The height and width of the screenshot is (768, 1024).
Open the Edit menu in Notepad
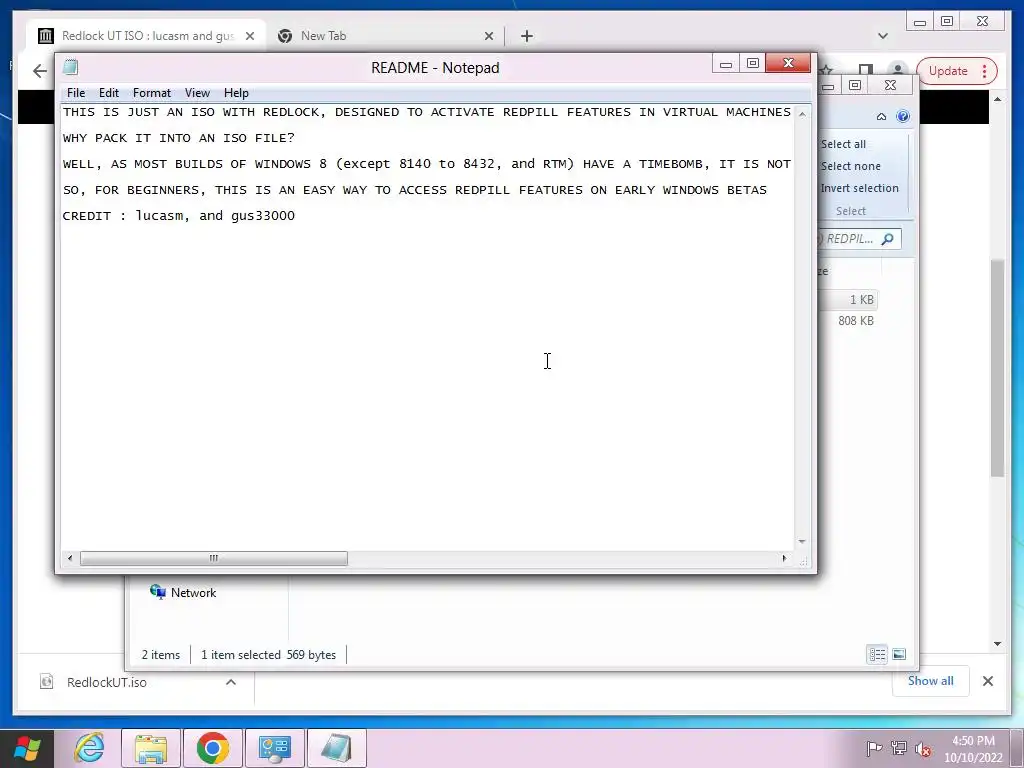click(x=108, y=93)
